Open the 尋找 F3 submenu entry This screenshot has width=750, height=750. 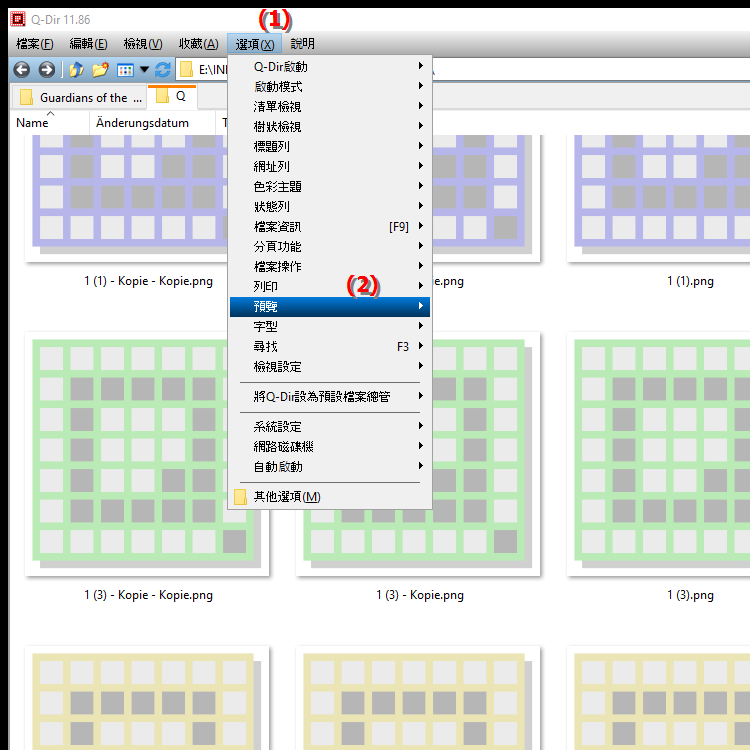pos(330,347)
